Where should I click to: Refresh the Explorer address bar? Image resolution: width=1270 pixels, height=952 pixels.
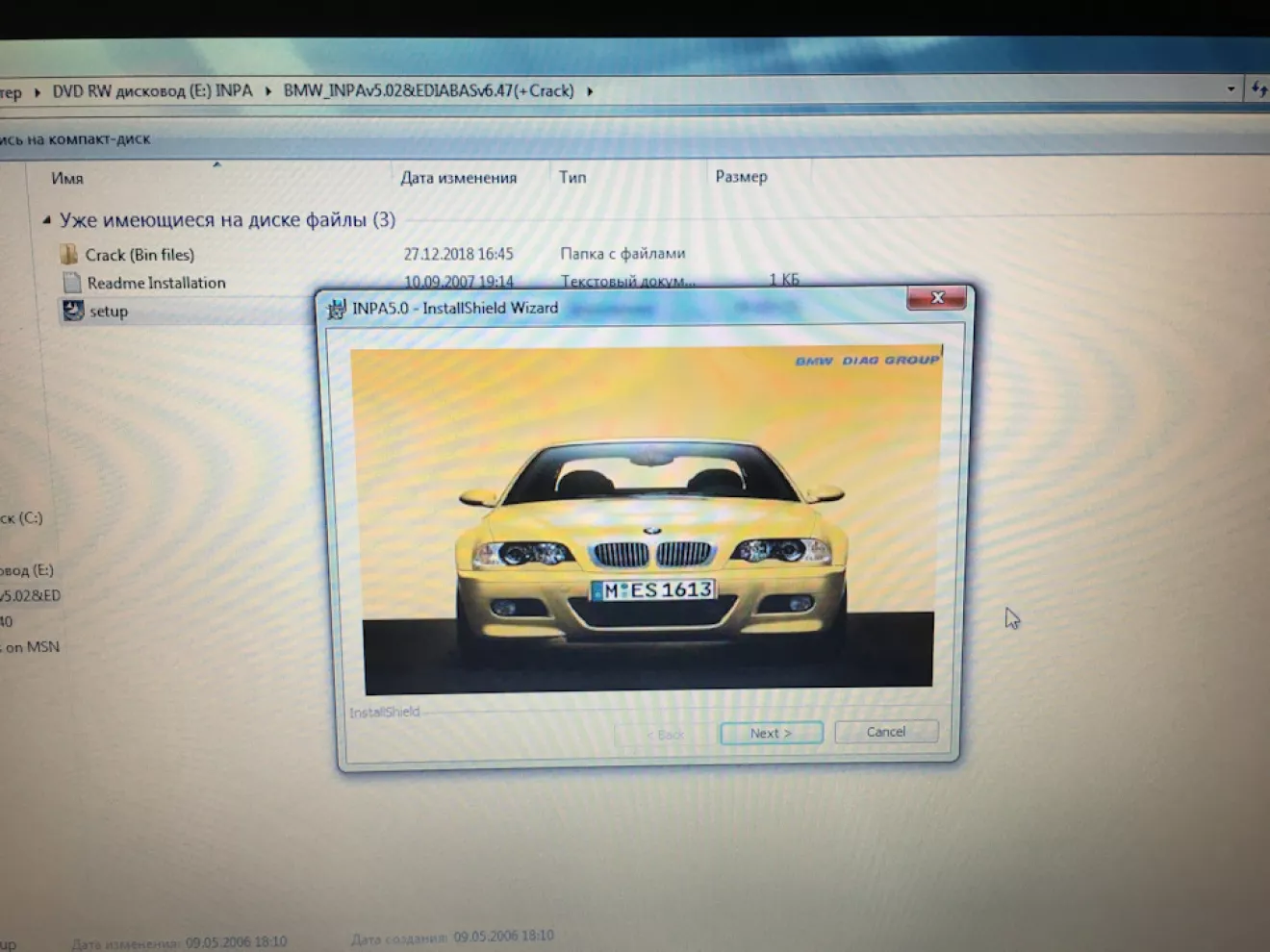(1258, 89)
